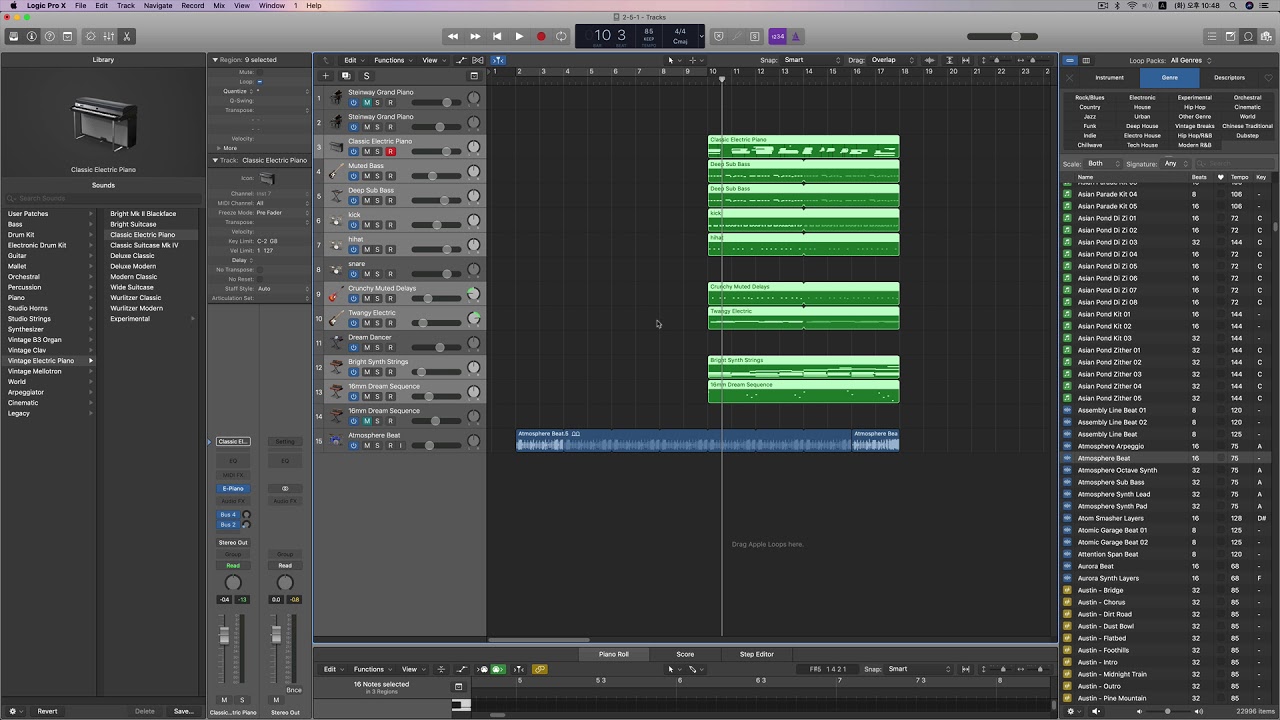Open the Navigate menu in menu bar
This screenshot has width=1280, height=720.
(158, 6)
